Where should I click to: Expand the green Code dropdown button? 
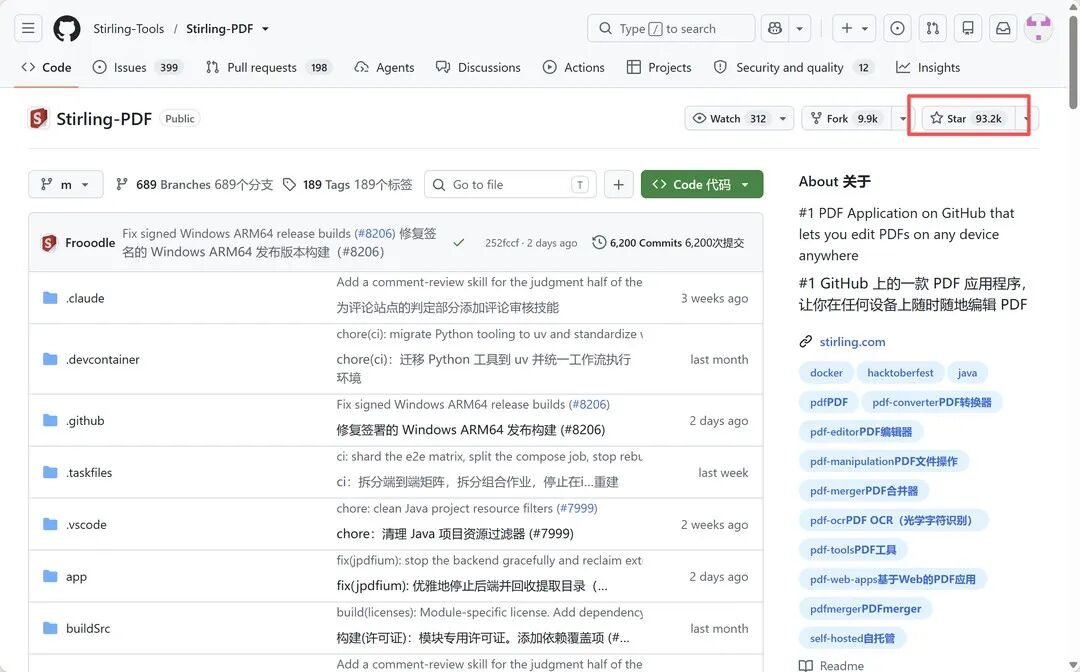702,185
